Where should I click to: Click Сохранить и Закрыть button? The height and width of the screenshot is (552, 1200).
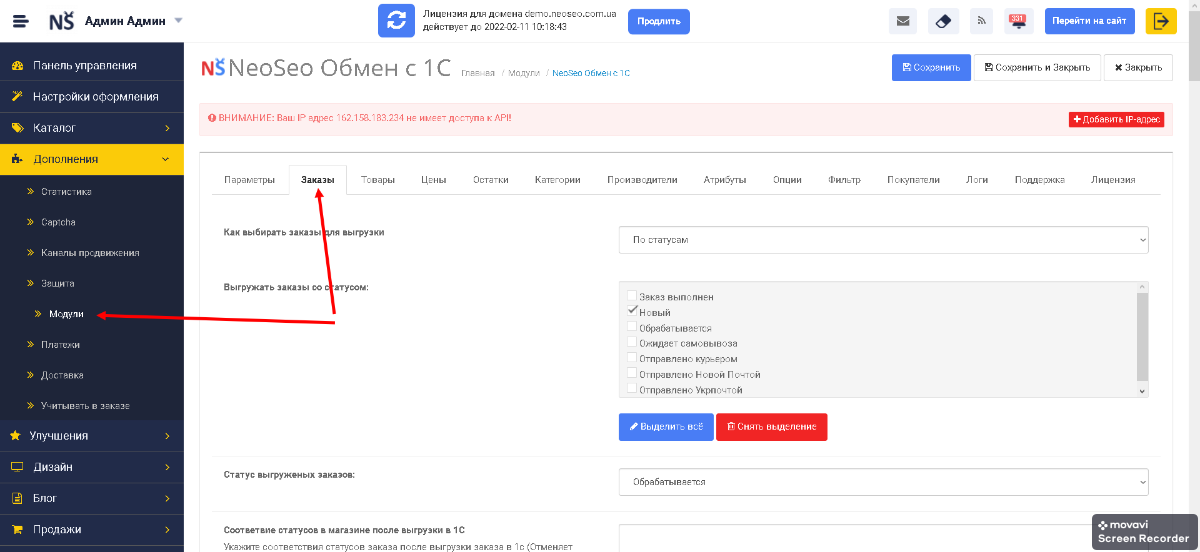click(x=1037, y=67)
